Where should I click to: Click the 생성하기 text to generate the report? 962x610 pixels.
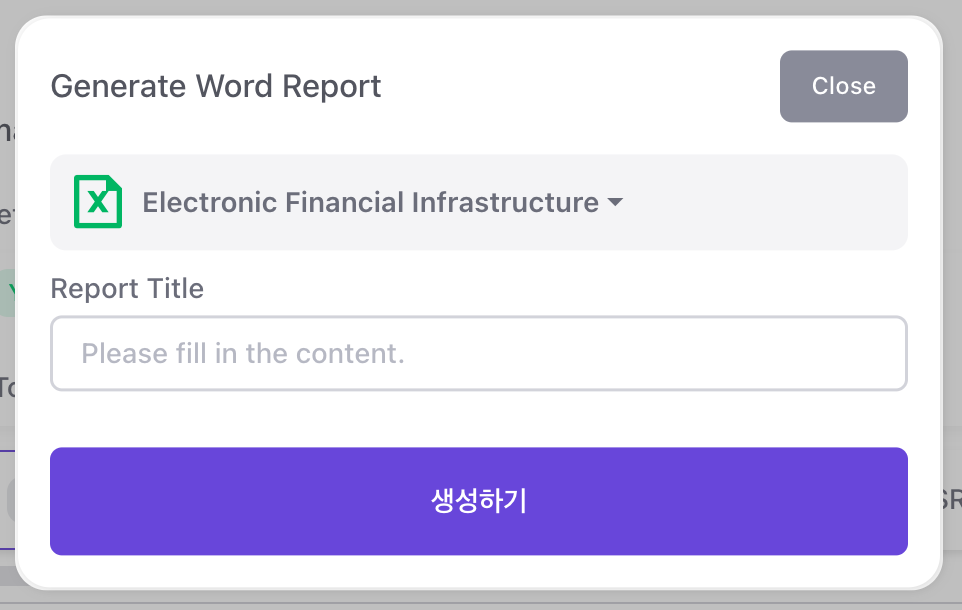479,501
